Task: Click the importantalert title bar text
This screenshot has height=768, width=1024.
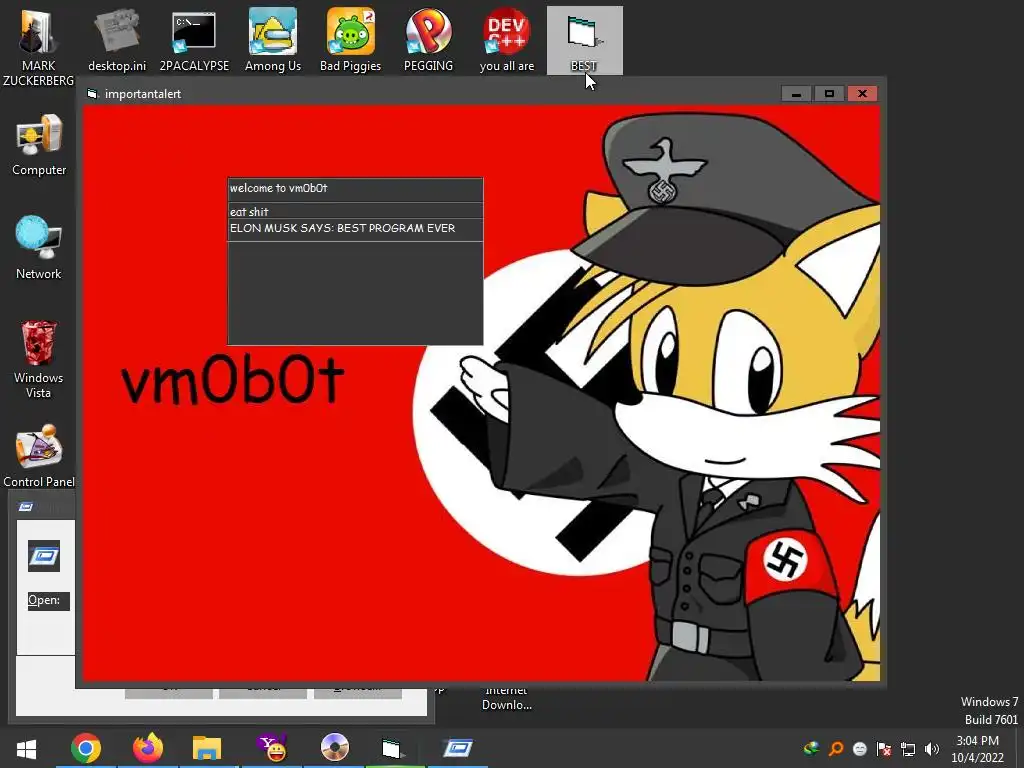Action: tap(143, 94)
